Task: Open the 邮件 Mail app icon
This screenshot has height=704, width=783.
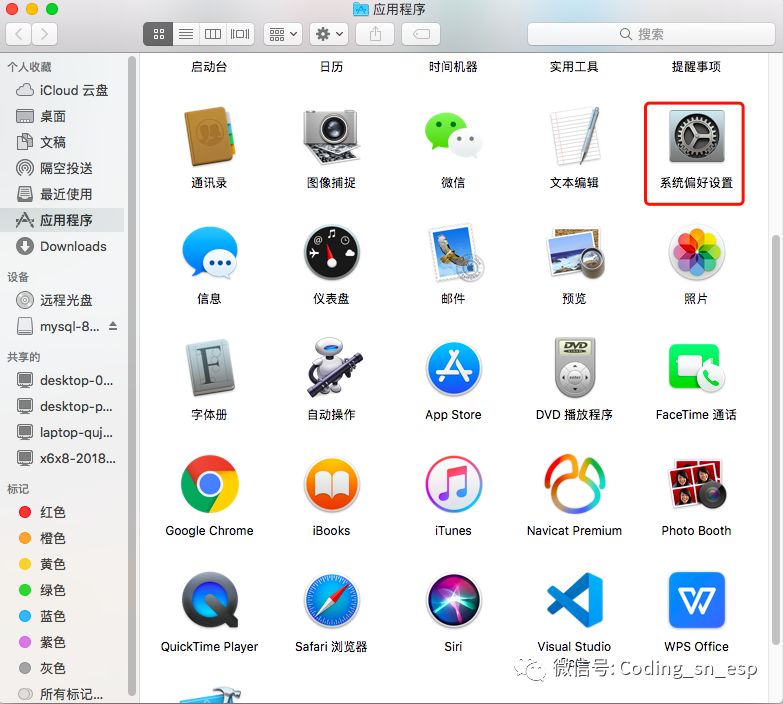Action: [x=454, y=252]
